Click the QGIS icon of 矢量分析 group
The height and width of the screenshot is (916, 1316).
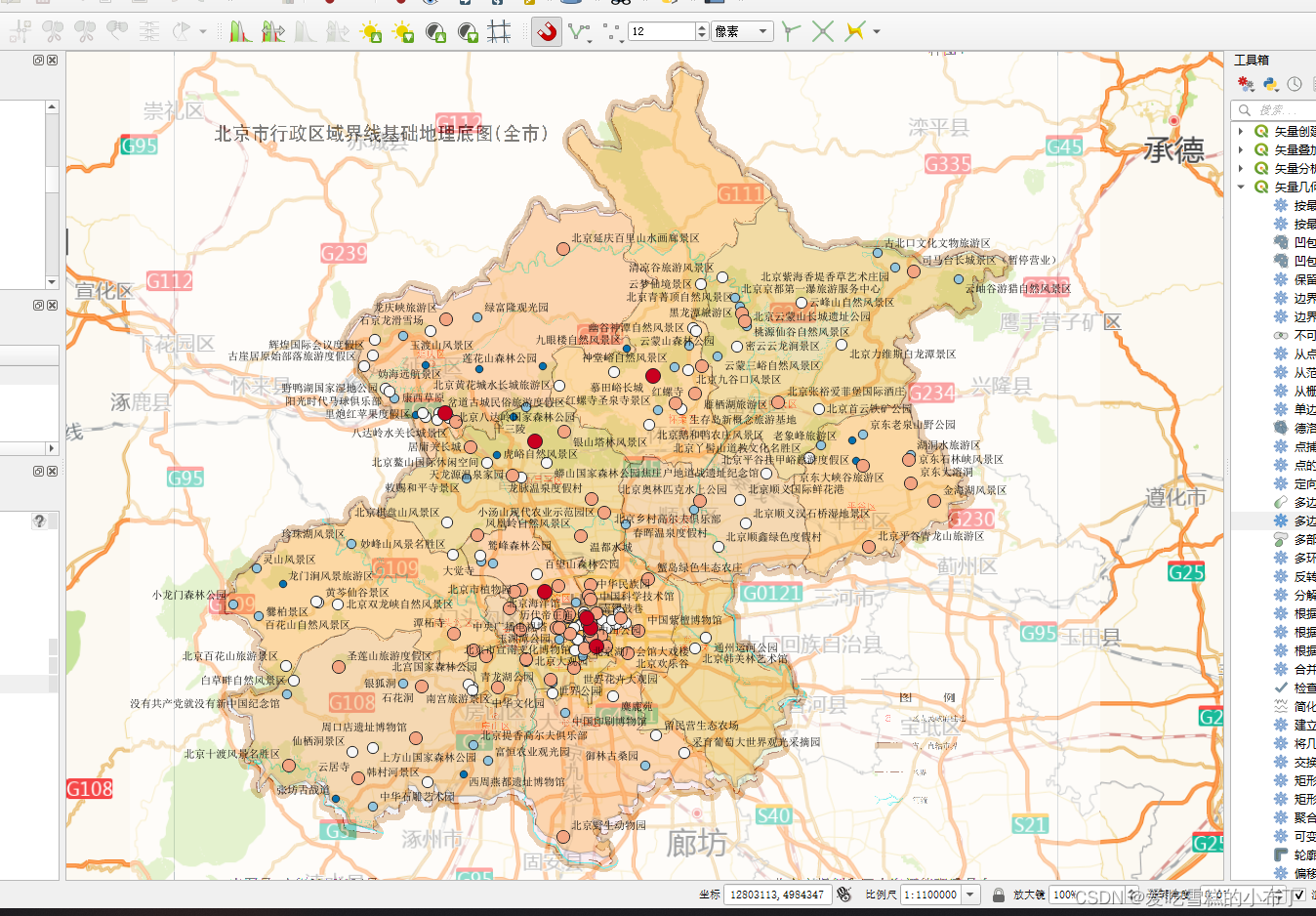coord(1262,168)
